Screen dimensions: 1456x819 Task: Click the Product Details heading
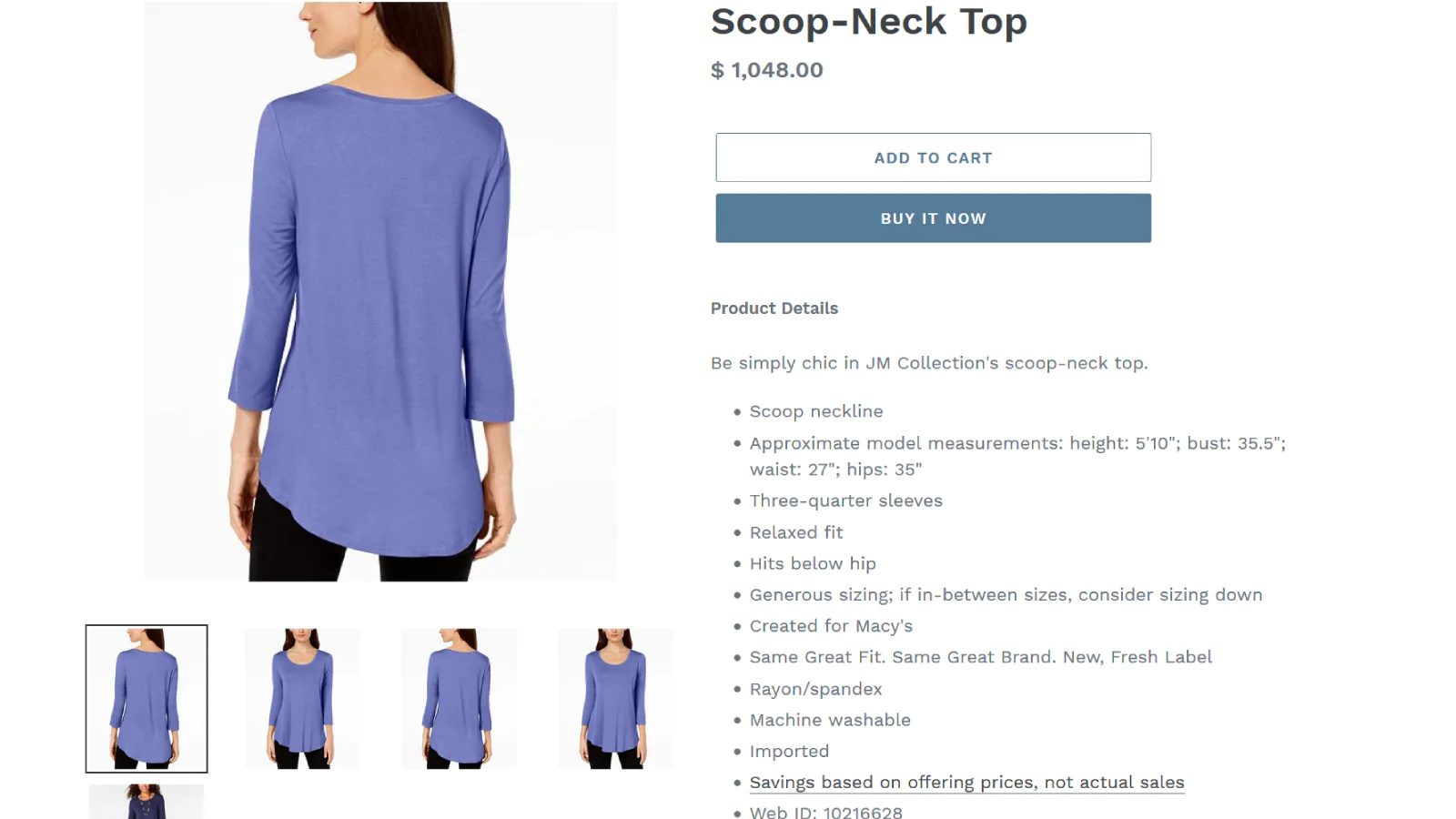click(774, 308)
